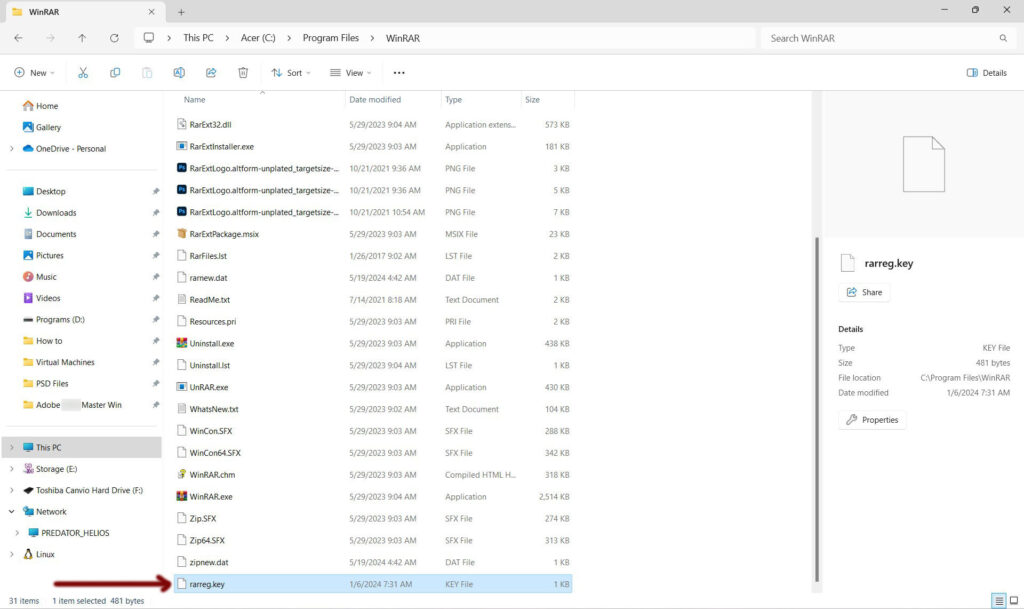Image resolution: width=1024 pixels, height=609 pixels.
Task: Click Share button in details pane
Action: pyautogui.click(x=864, y=292)
